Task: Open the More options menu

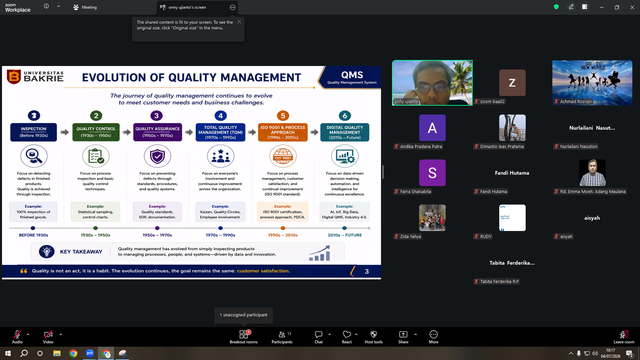Action: [x=433, y=337]
